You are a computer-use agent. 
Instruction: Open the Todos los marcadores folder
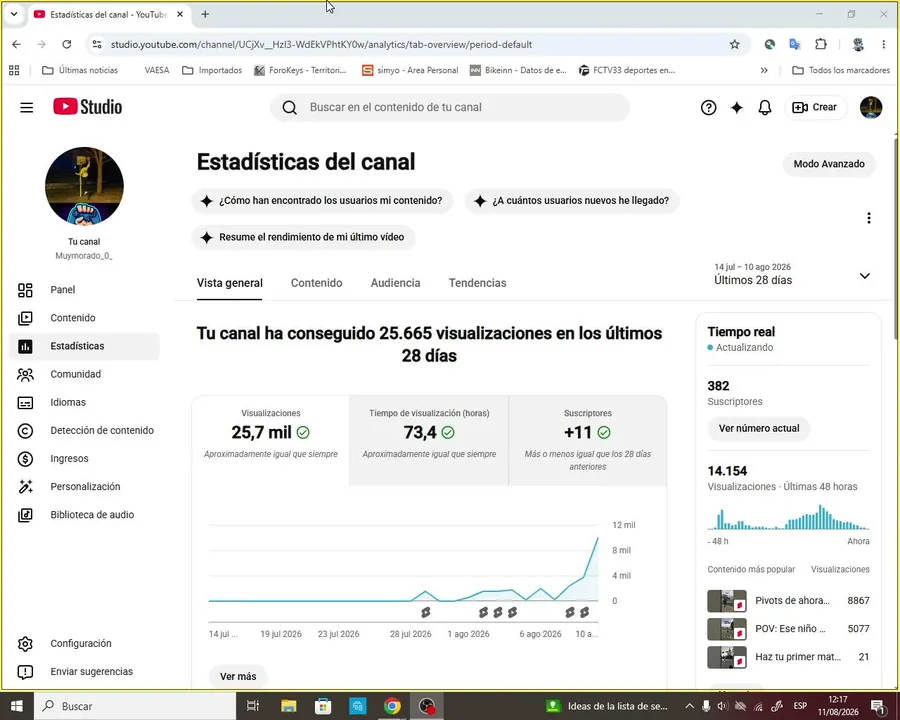[841, 70]
